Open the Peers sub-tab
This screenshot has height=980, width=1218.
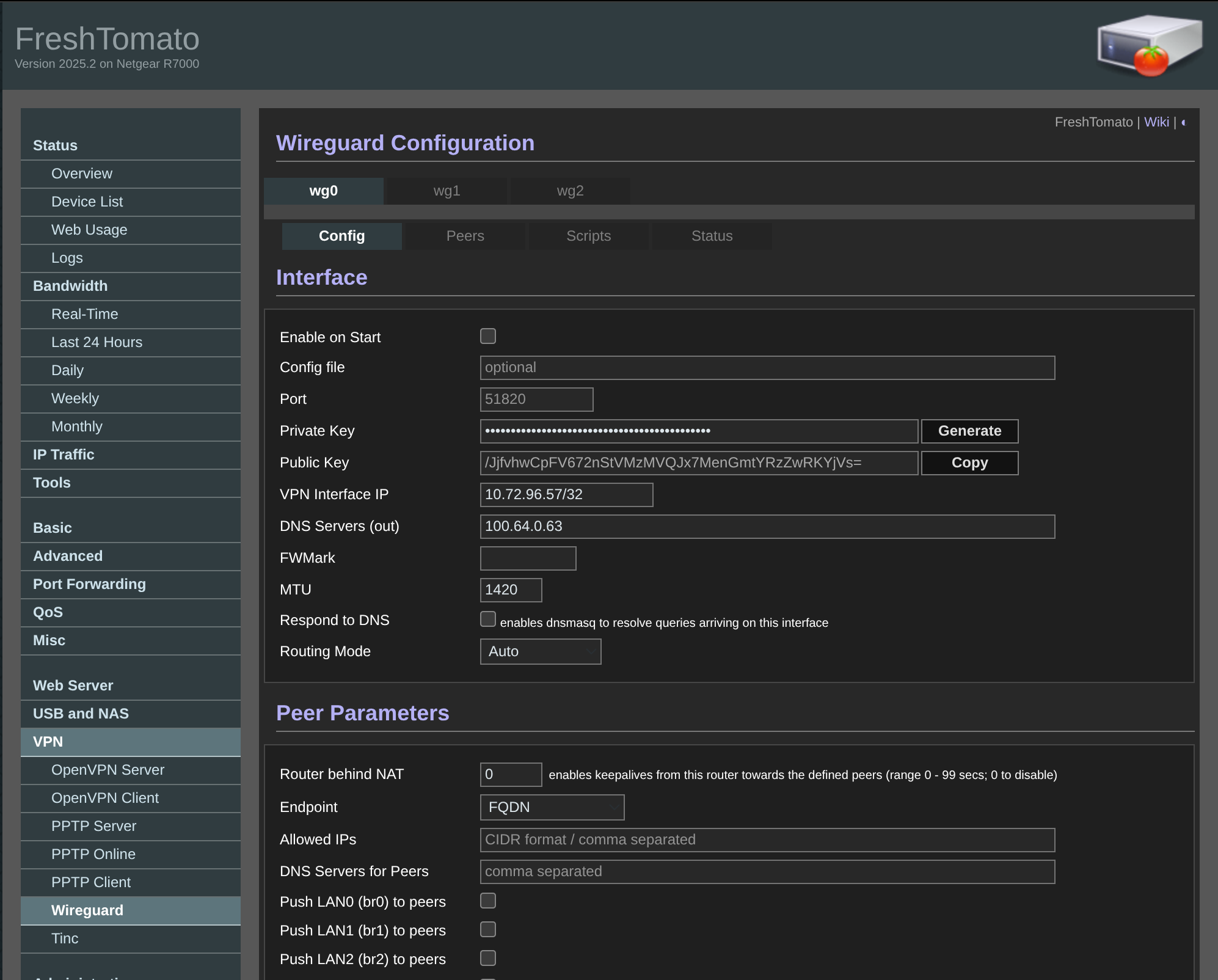coord(465,236)
